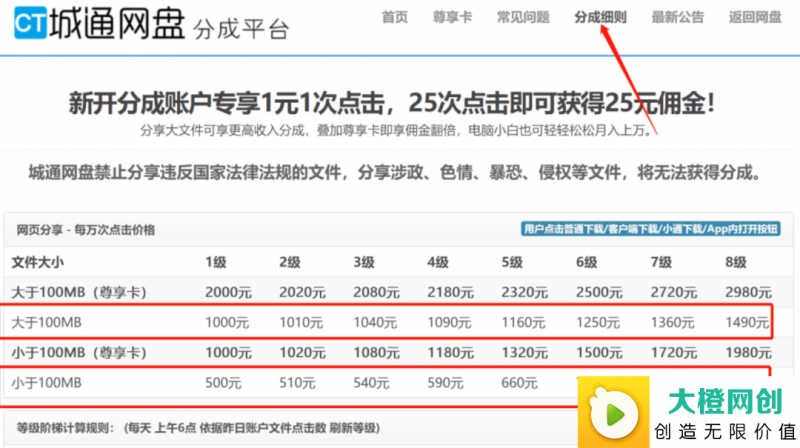Click the 1360元 cell
Image resolution: width=800 pixels, height=448 pixels.
[672, 322]
